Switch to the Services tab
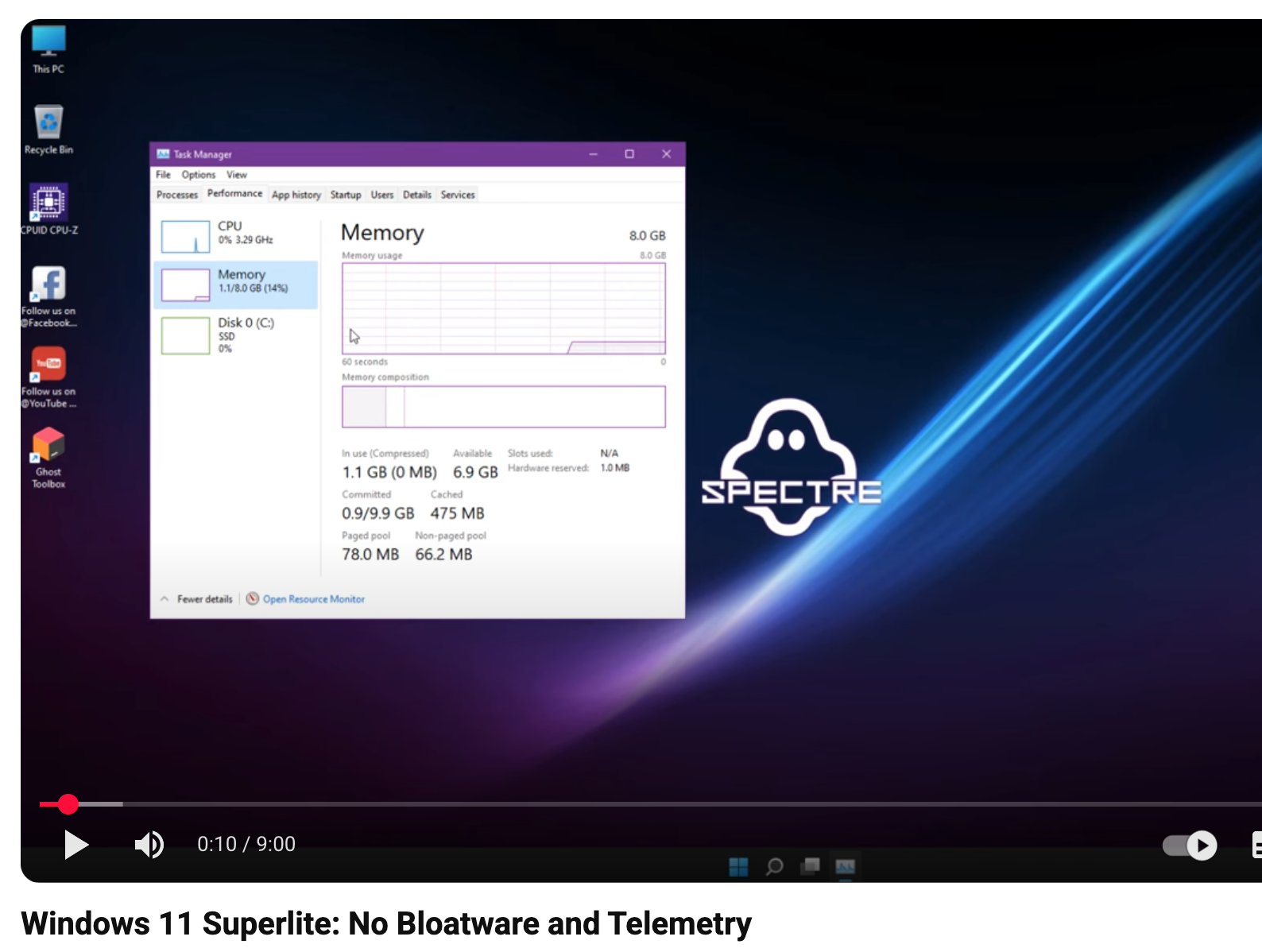 point(458,195)
